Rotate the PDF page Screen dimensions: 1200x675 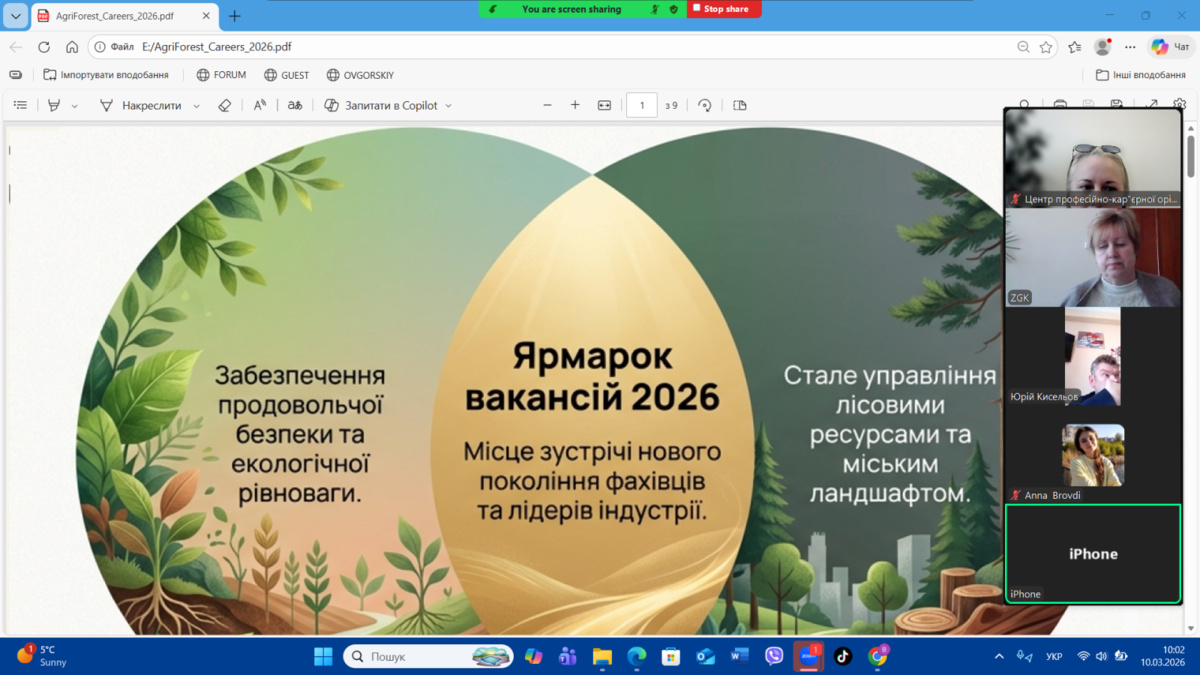coord(705,105)
